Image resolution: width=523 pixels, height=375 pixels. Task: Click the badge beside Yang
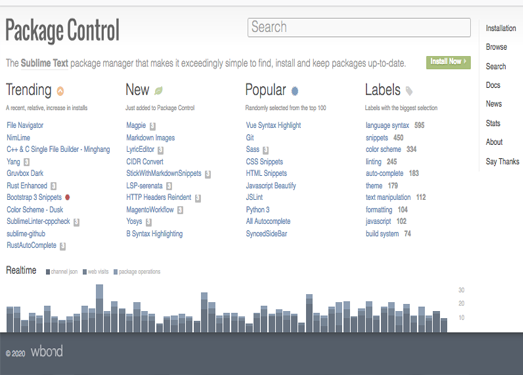point(27,162)
